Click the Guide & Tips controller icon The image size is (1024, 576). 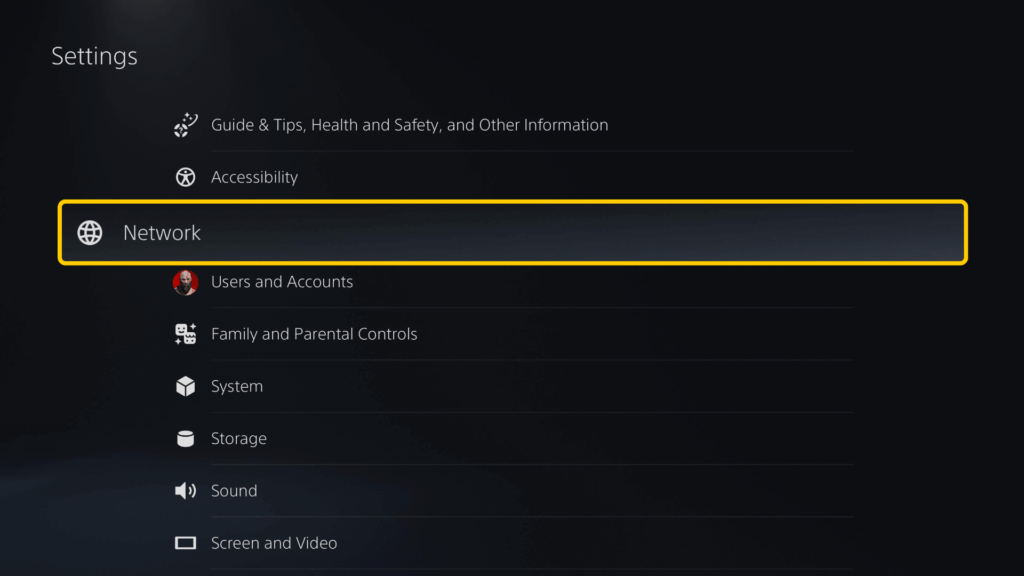185,124
